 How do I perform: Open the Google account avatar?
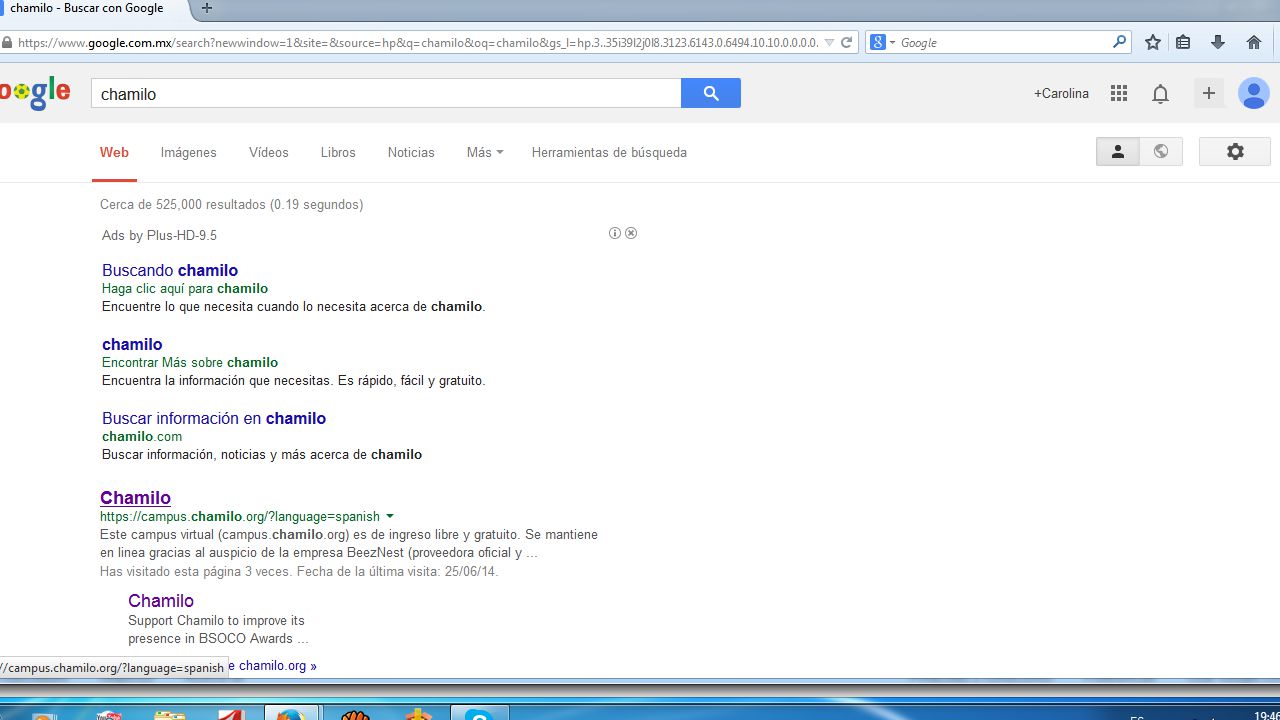(1253, 93)
